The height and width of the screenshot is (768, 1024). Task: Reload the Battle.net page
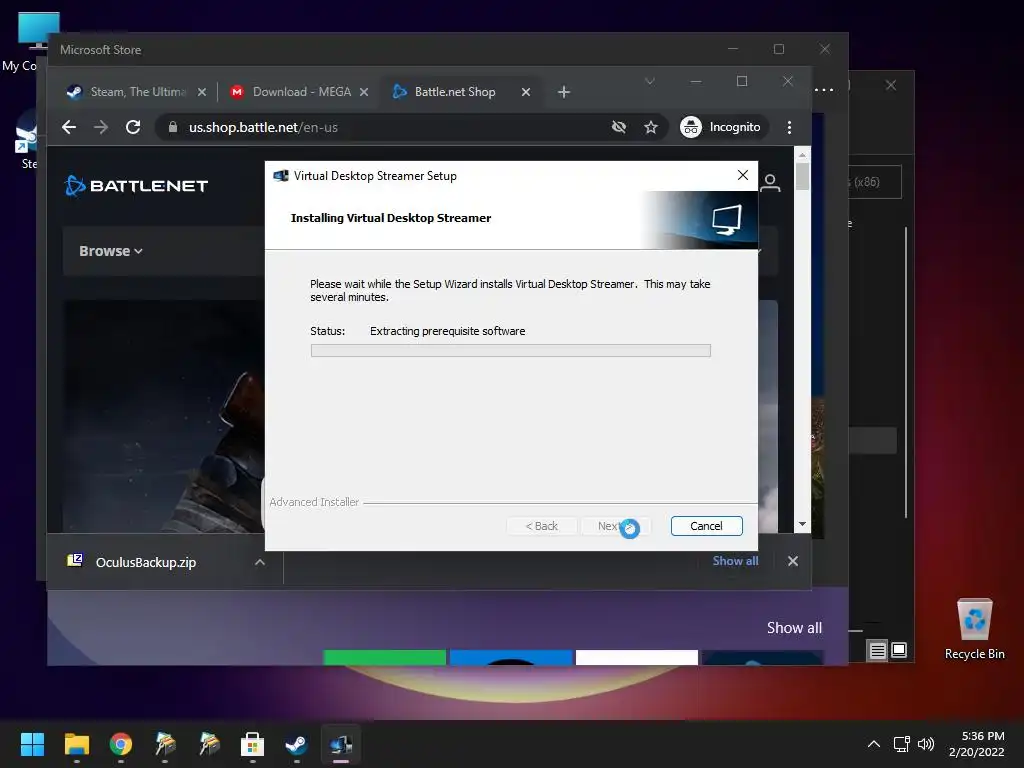point(133,127)
